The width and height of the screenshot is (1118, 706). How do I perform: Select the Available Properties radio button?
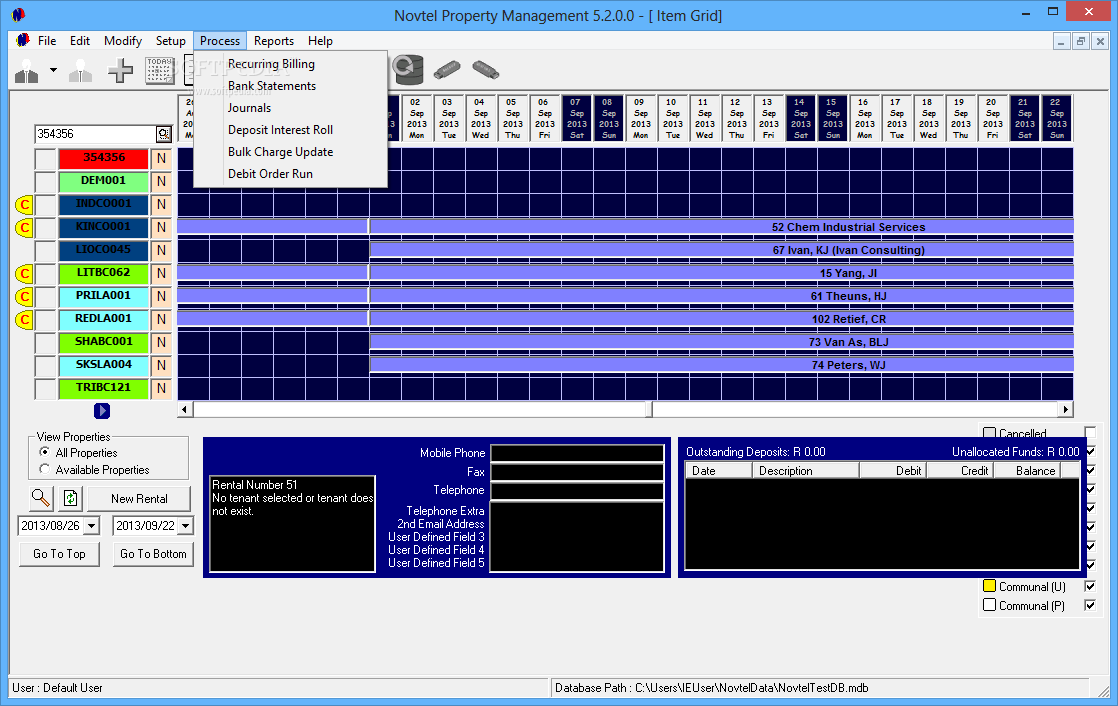45,469
